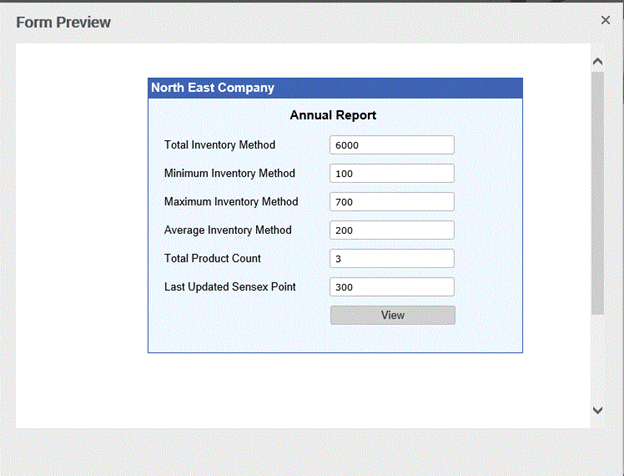The height and width of the screenshot is (476, 624).
Task: Close the Form Preview dialog
Action: 605,20
